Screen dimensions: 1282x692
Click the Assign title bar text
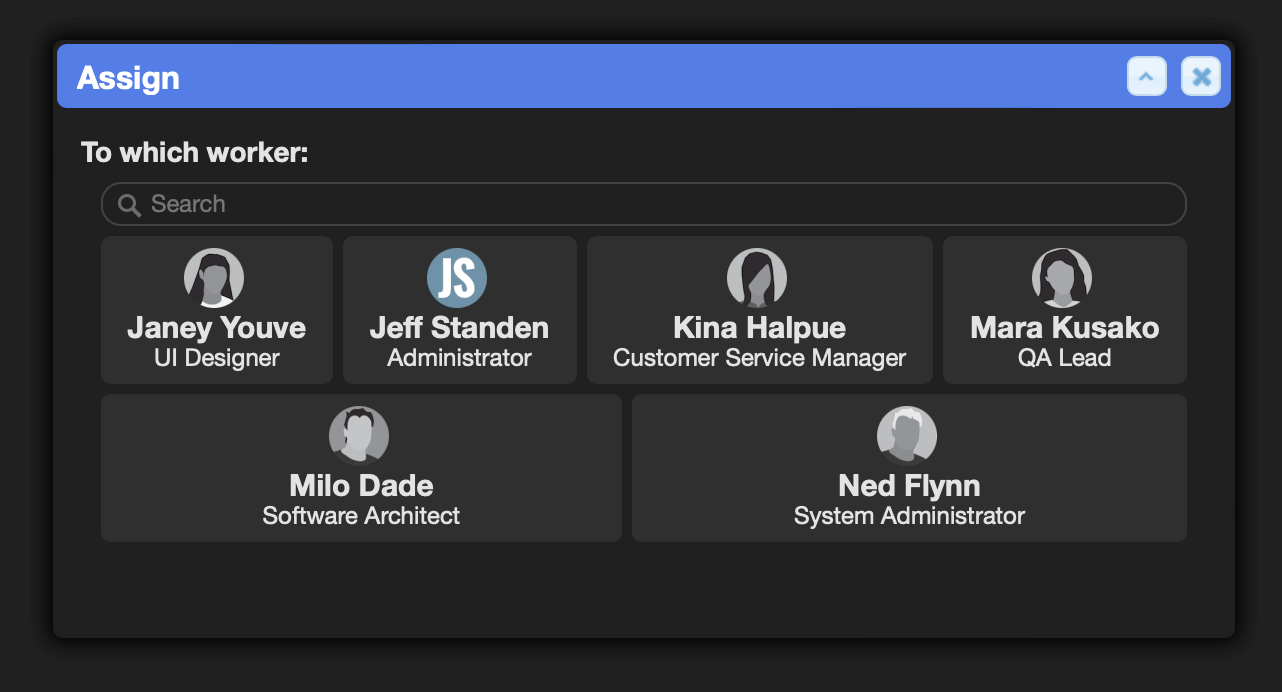pyautogui.click(x=128, y=78)
